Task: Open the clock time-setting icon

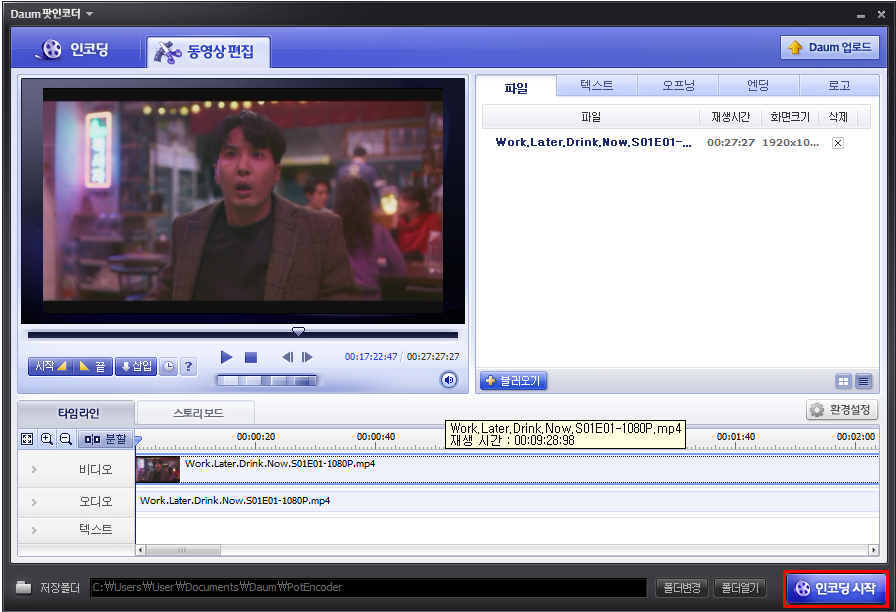Action: pos(169,366)
